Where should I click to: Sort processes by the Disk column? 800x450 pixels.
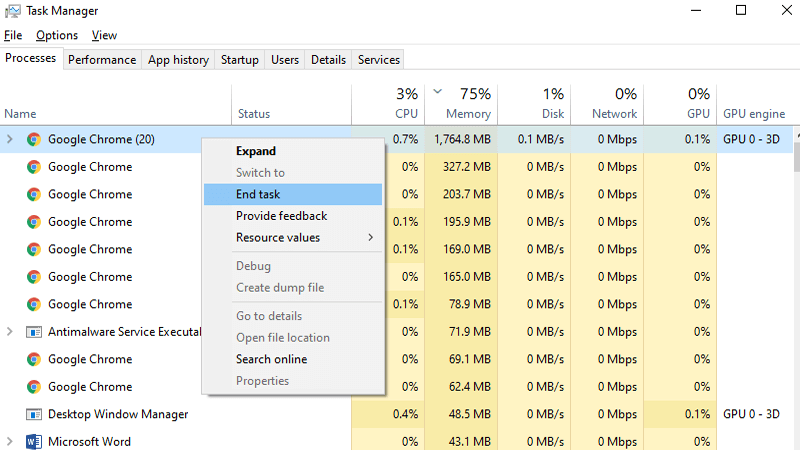coord(534,105)
